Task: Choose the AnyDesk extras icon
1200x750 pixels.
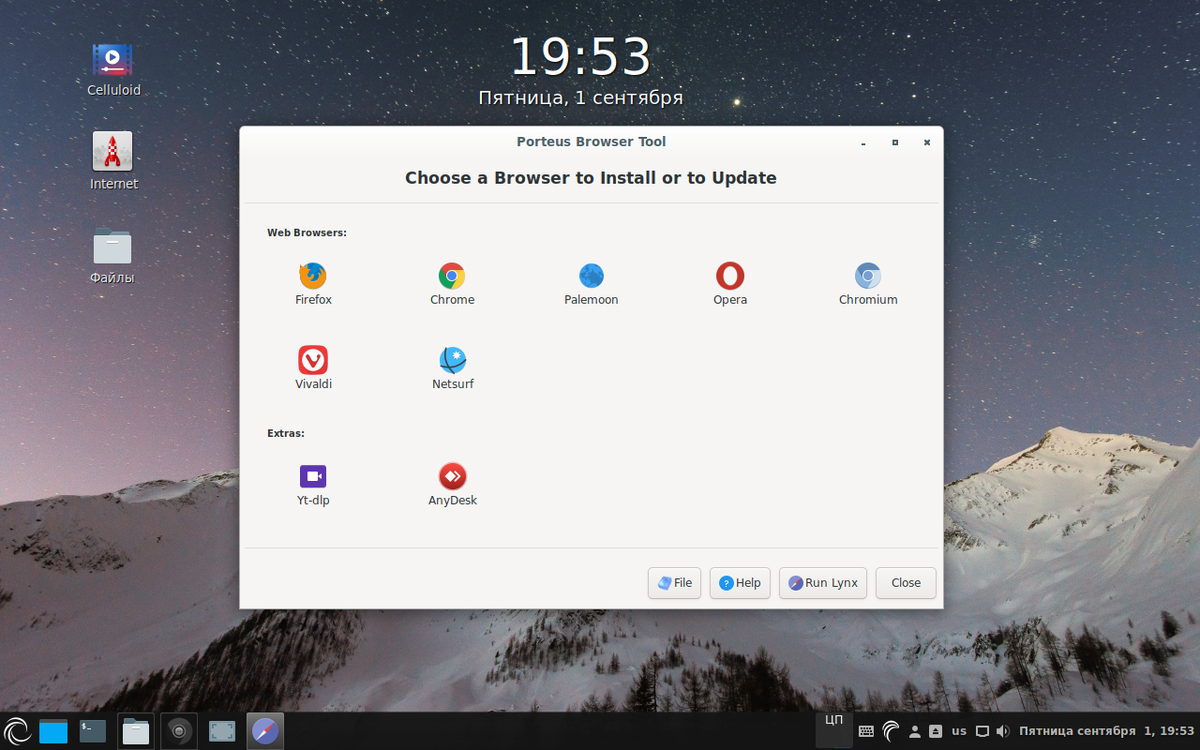Action: click(452, 476)
